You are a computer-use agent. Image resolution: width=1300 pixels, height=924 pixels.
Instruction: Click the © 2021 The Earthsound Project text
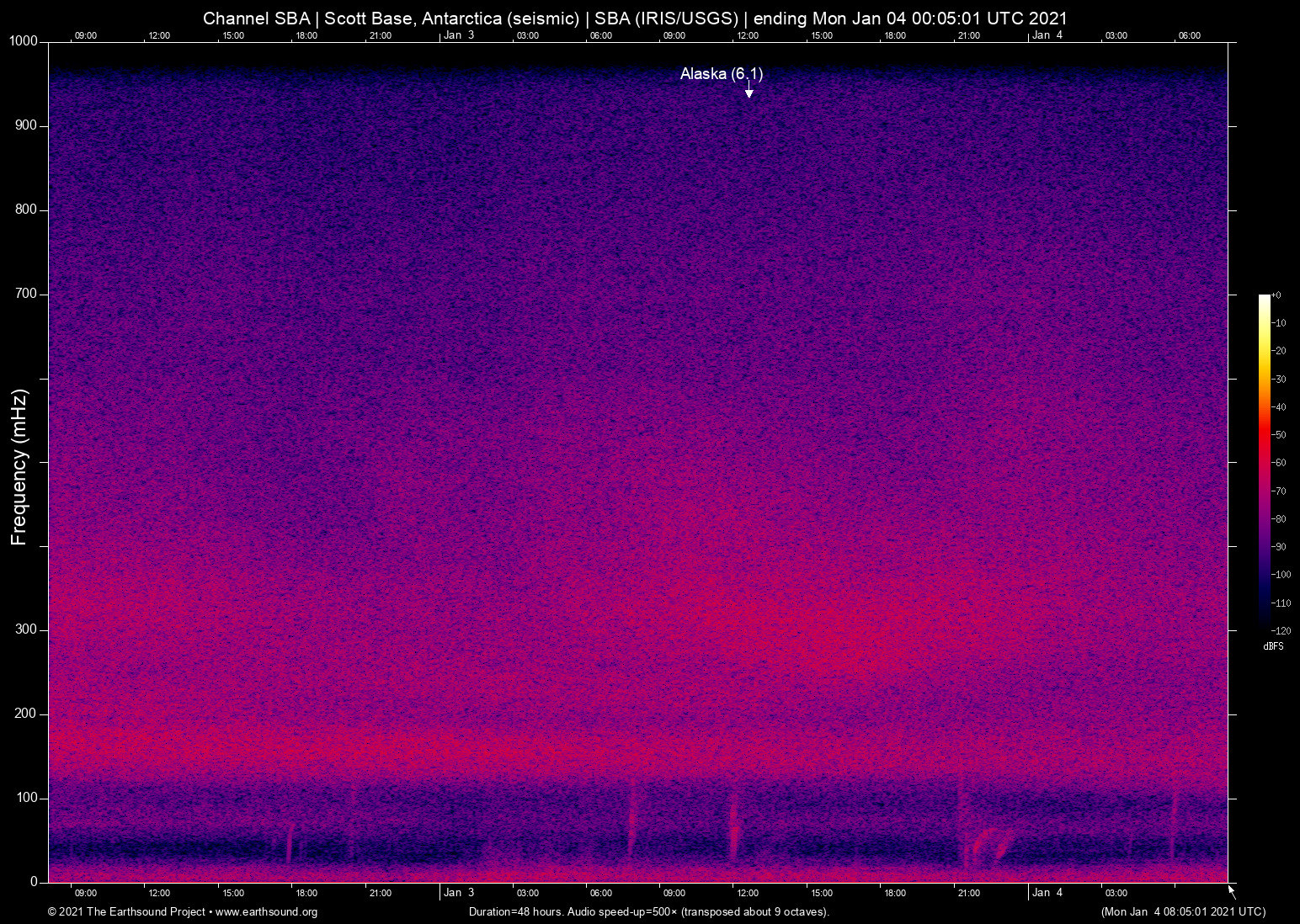pos(126,912)
